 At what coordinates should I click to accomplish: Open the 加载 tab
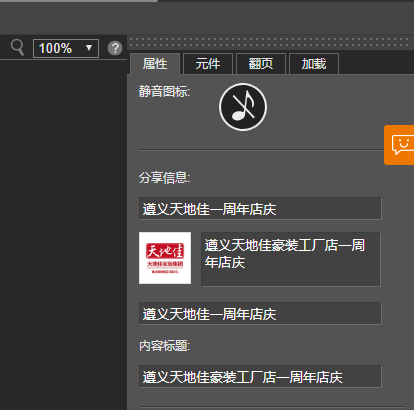click(314, 64)
